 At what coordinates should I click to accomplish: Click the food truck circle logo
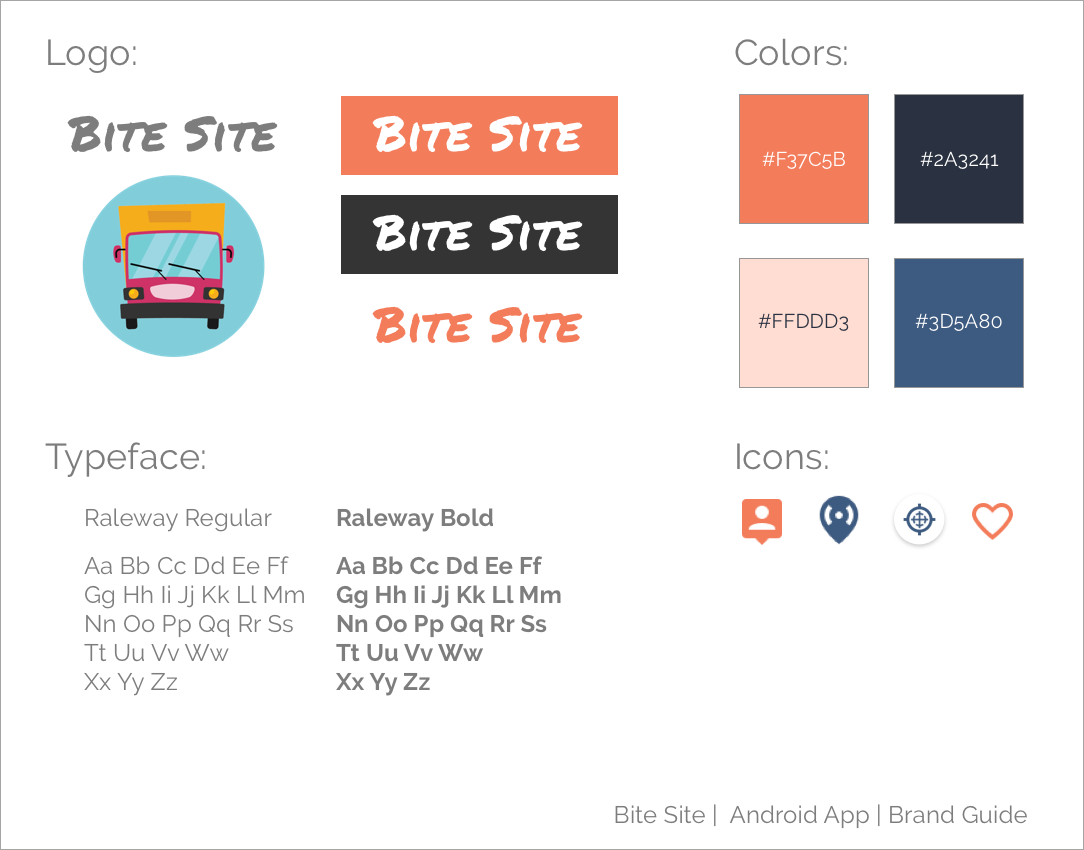point(173,266)
